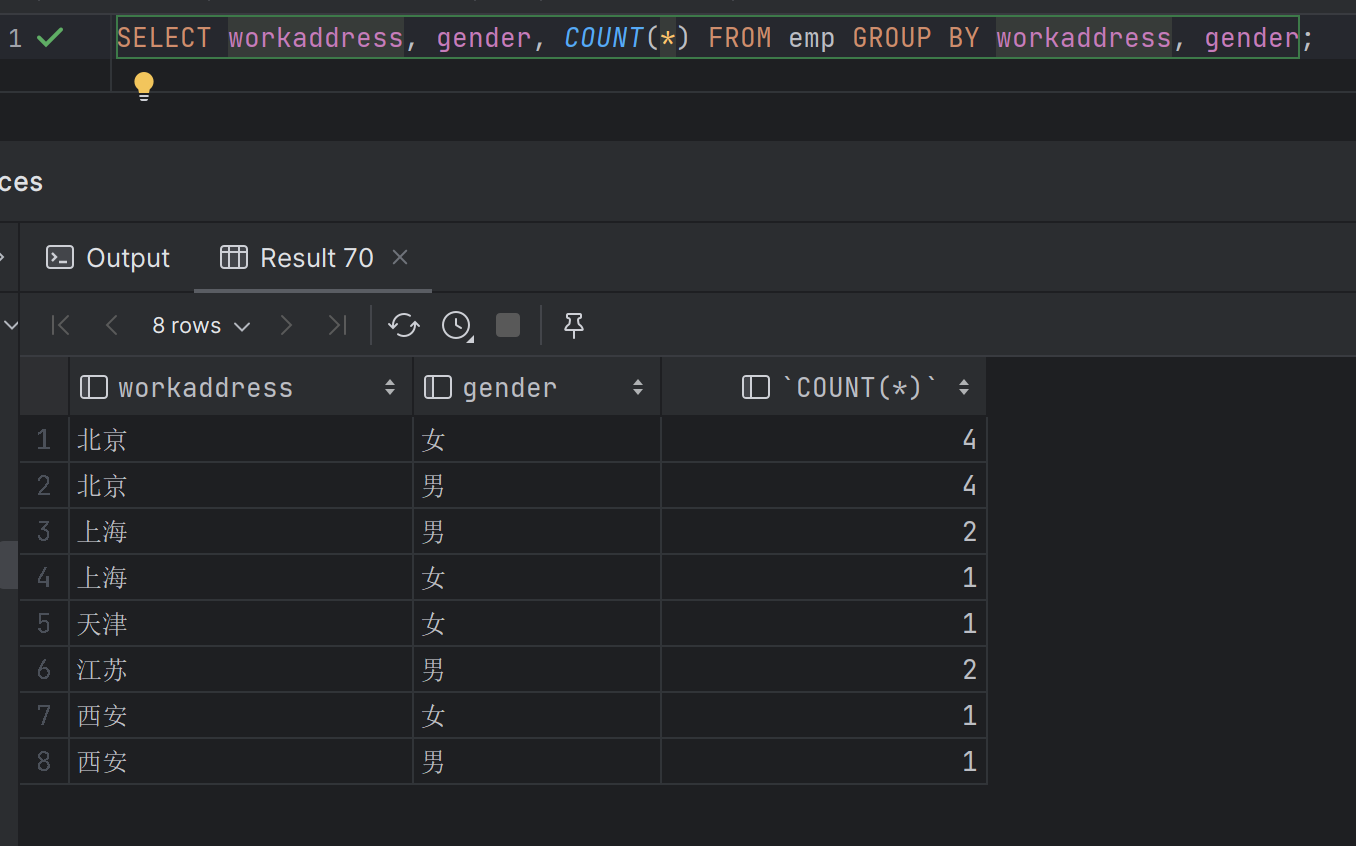Select row number 2 in results

pos(44,486)
